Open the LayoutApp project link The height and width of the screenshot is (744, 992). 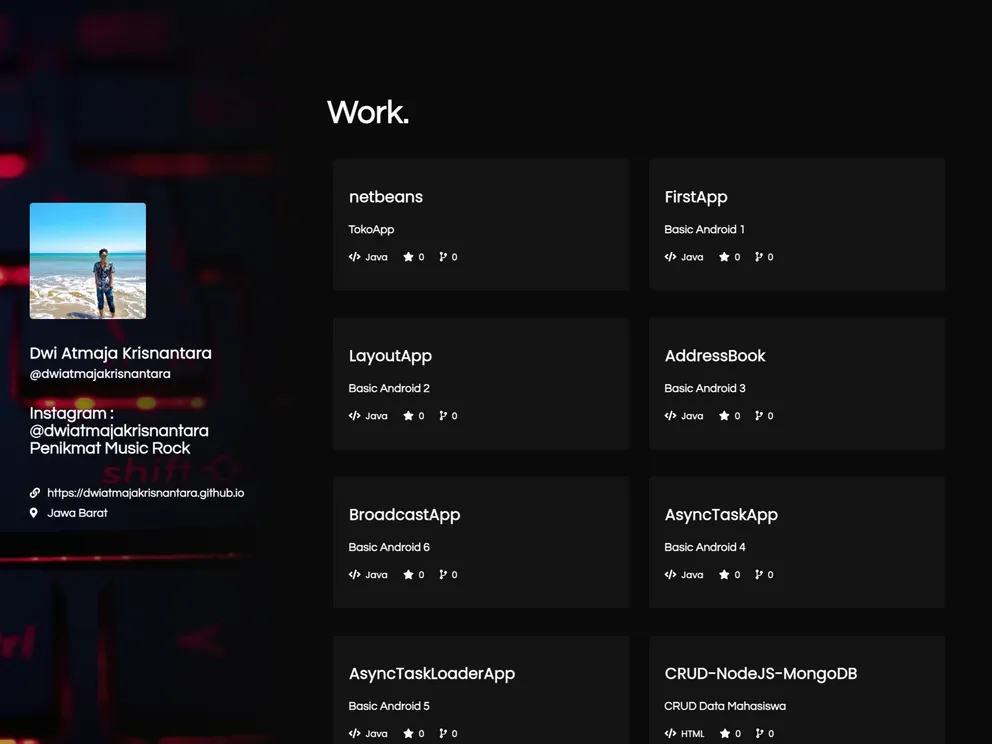[390, 356]
